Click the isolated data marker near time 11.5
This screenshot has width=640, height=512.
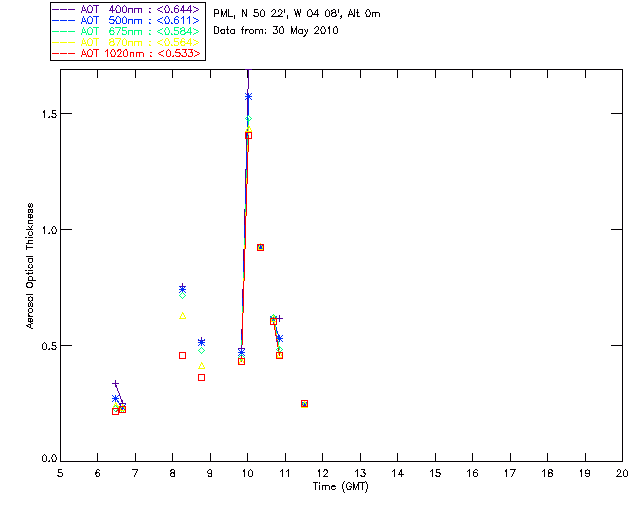[304, 404]
